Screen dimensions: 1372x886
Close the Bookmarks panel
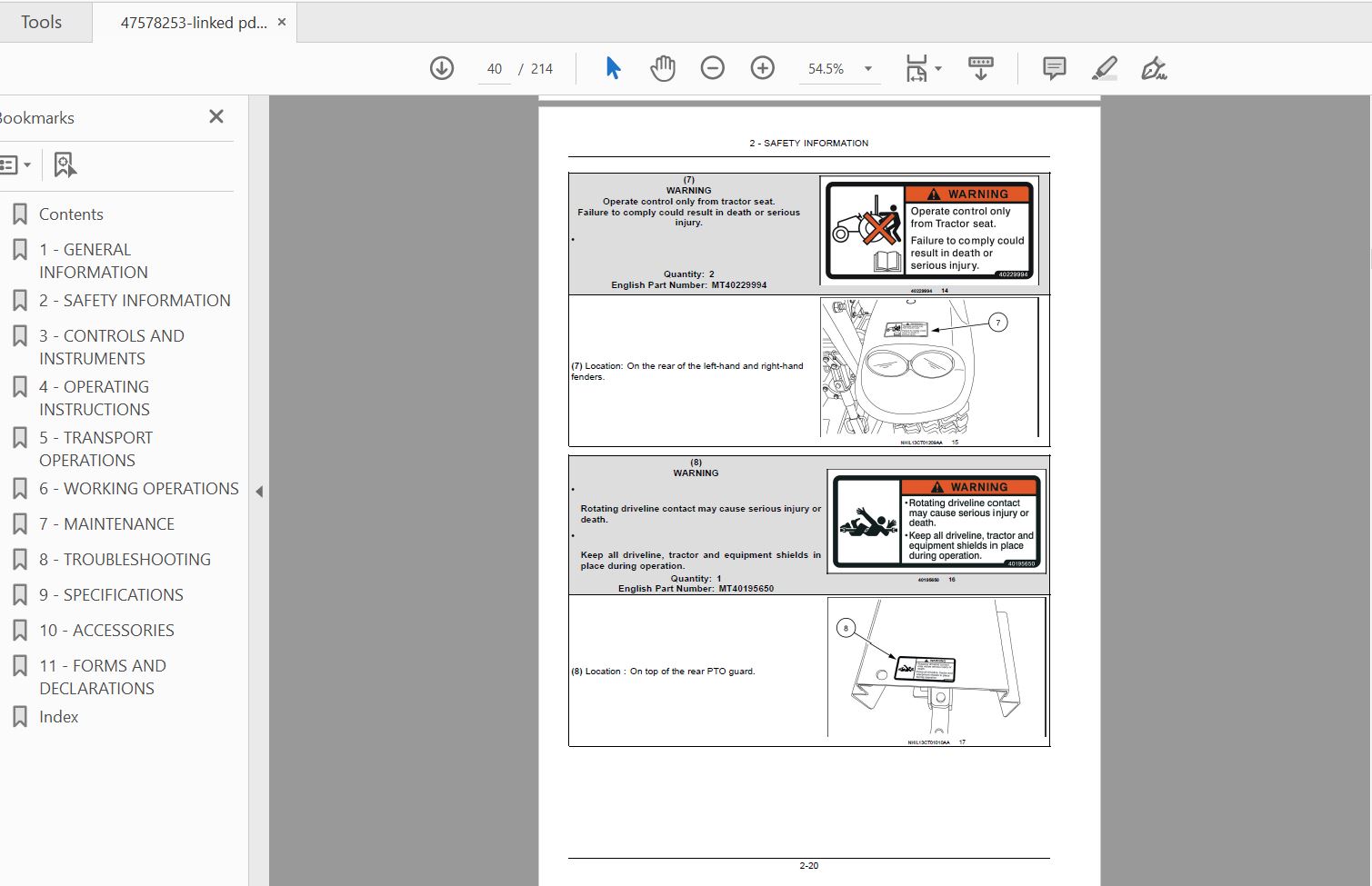coord(216,116)
